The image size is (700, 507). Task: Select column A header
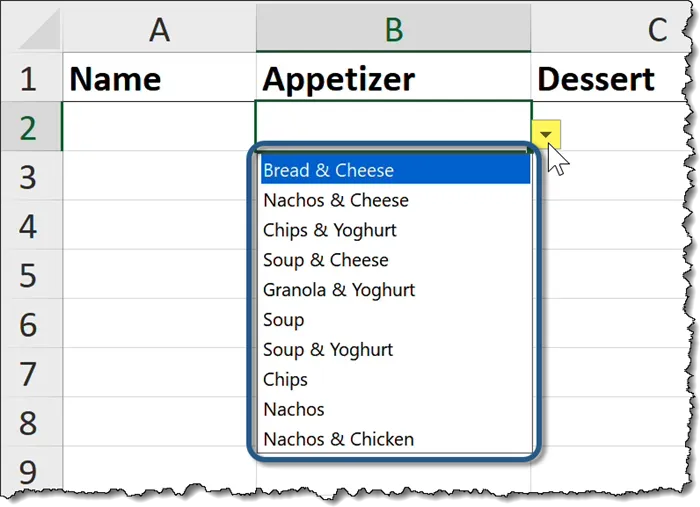pos(159,30)
